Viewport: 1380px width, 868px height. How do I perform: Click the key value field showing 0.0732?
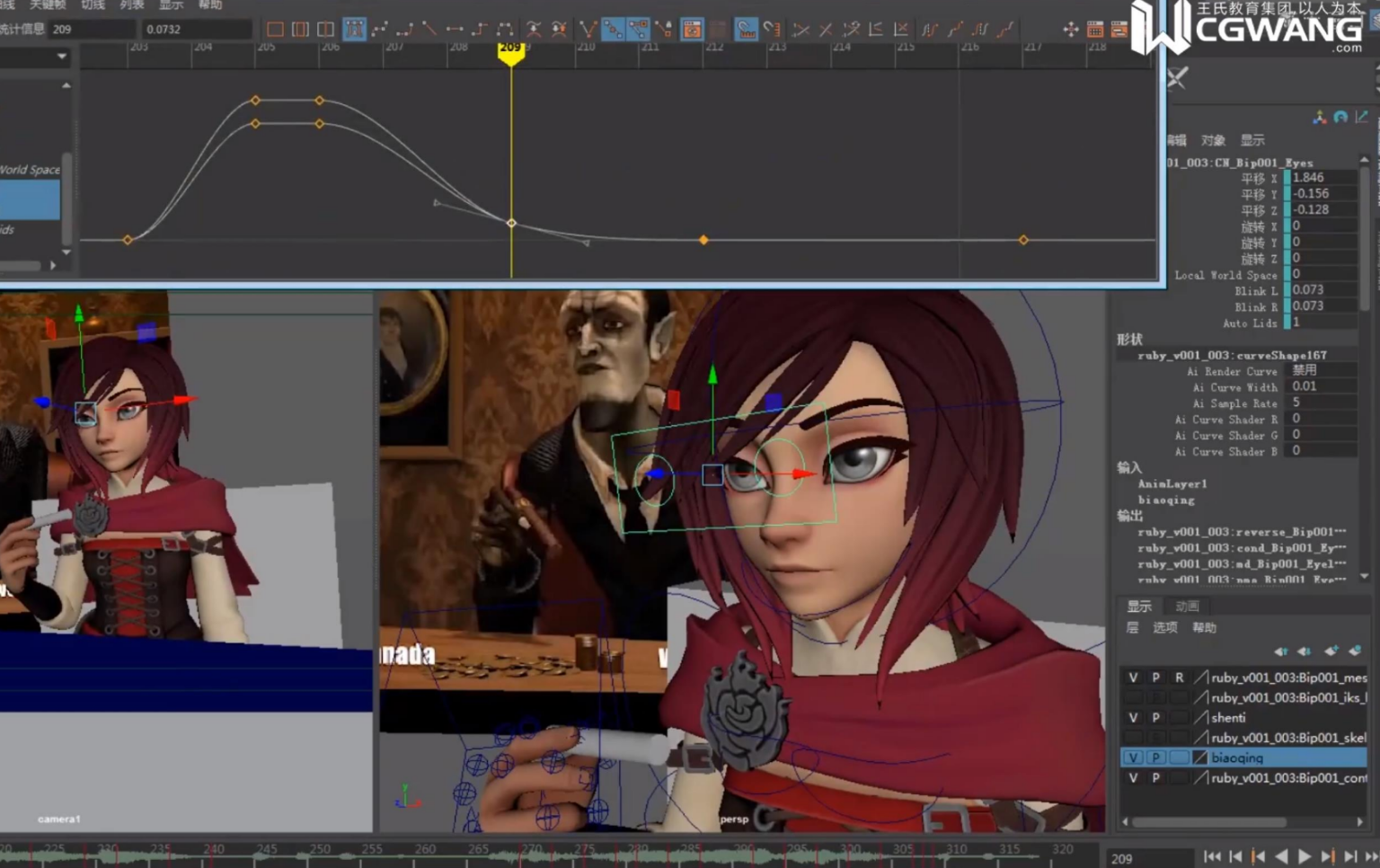[197, 30]
